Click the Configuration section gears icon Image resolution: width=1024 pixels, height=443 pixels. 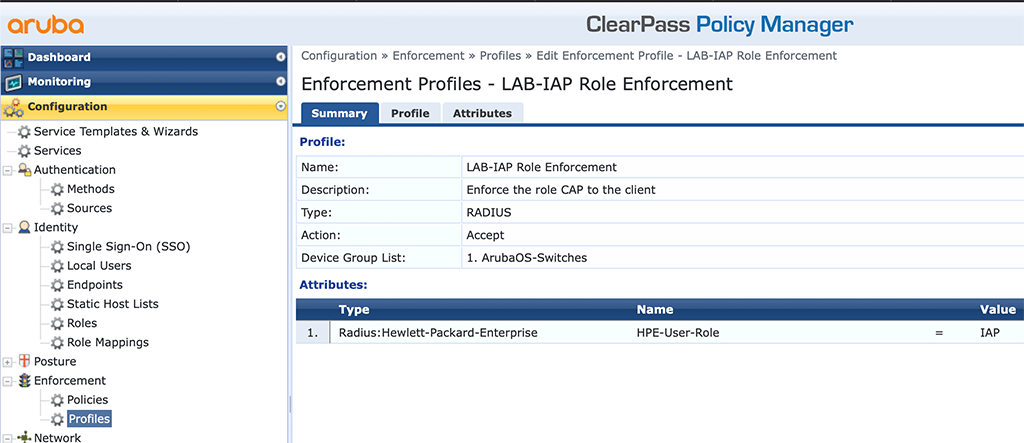[13, 107]
